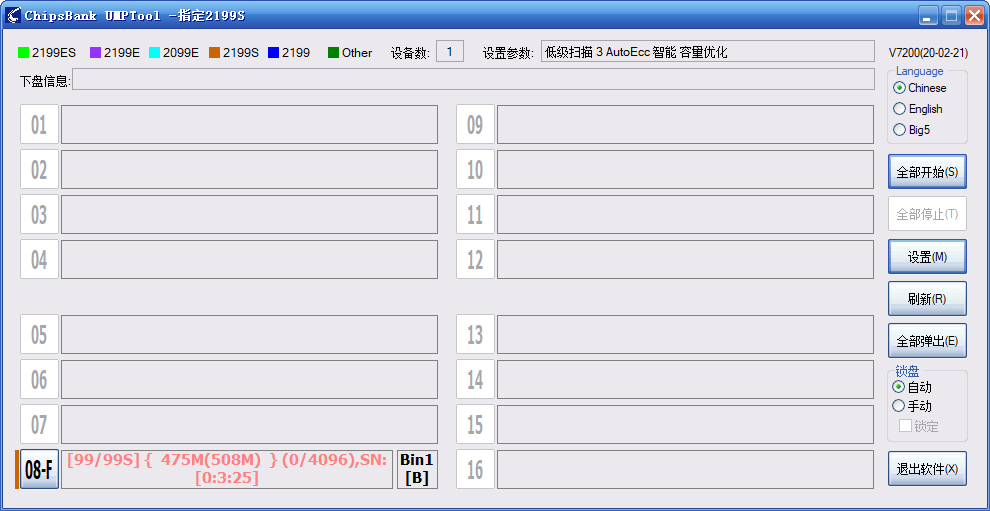Click port number 13 button
Viewport: 990px width, 511px height.
point(475,334)
